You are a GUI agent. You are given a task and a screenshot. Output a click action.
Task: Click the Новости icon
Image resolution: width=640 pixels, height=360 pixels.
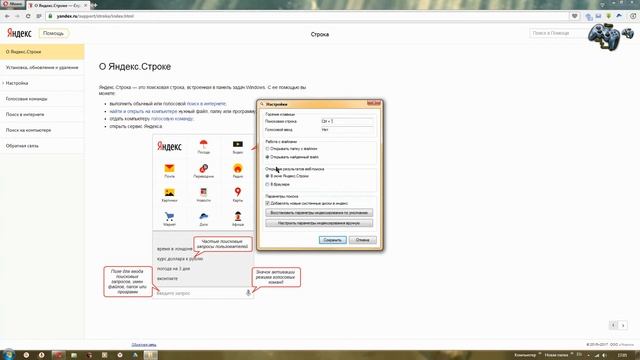[x=204, y=192]
